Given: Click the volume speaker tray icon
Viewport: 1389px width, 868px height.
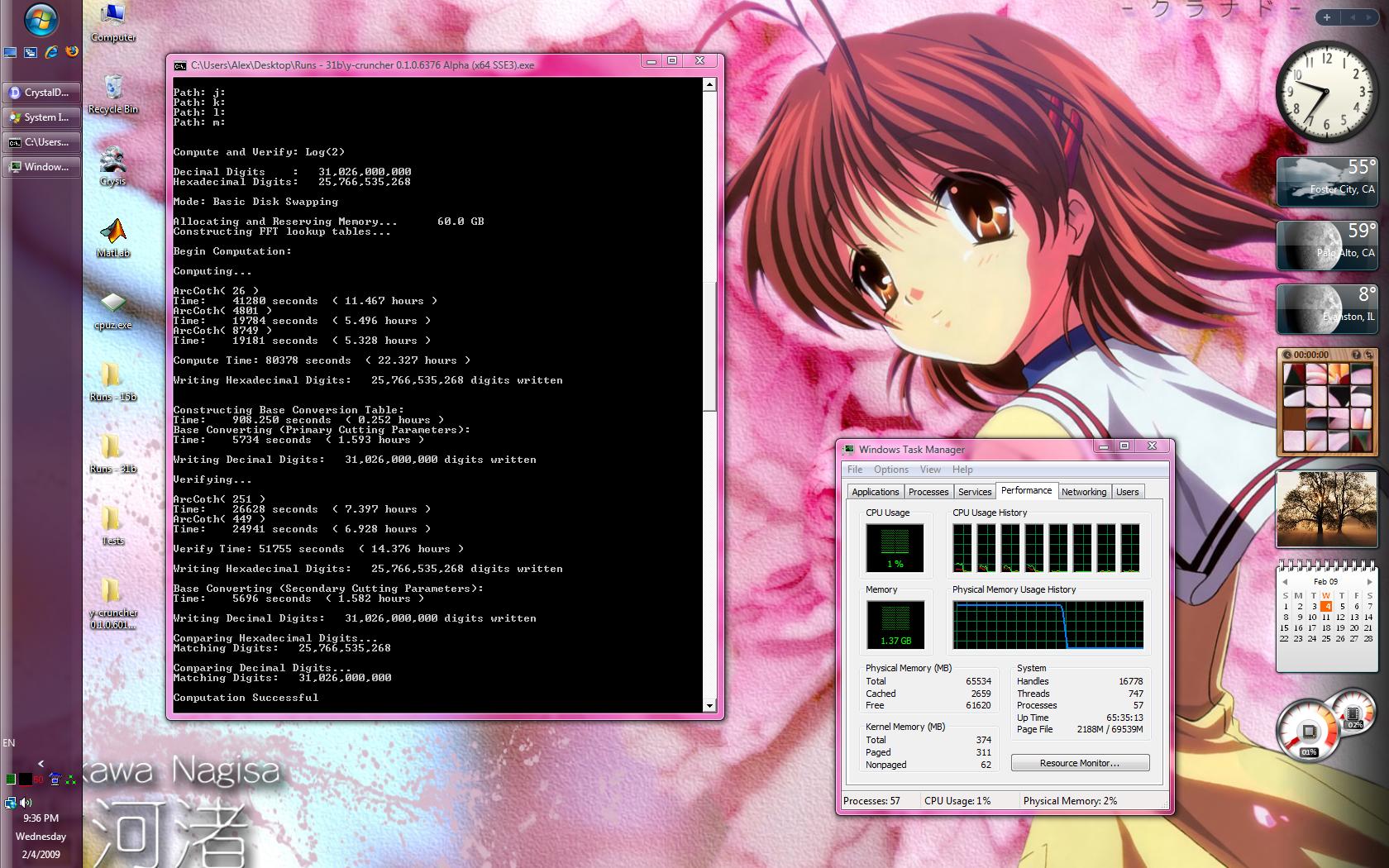Looking at the screenshot, I should click(x=26, y=802).
